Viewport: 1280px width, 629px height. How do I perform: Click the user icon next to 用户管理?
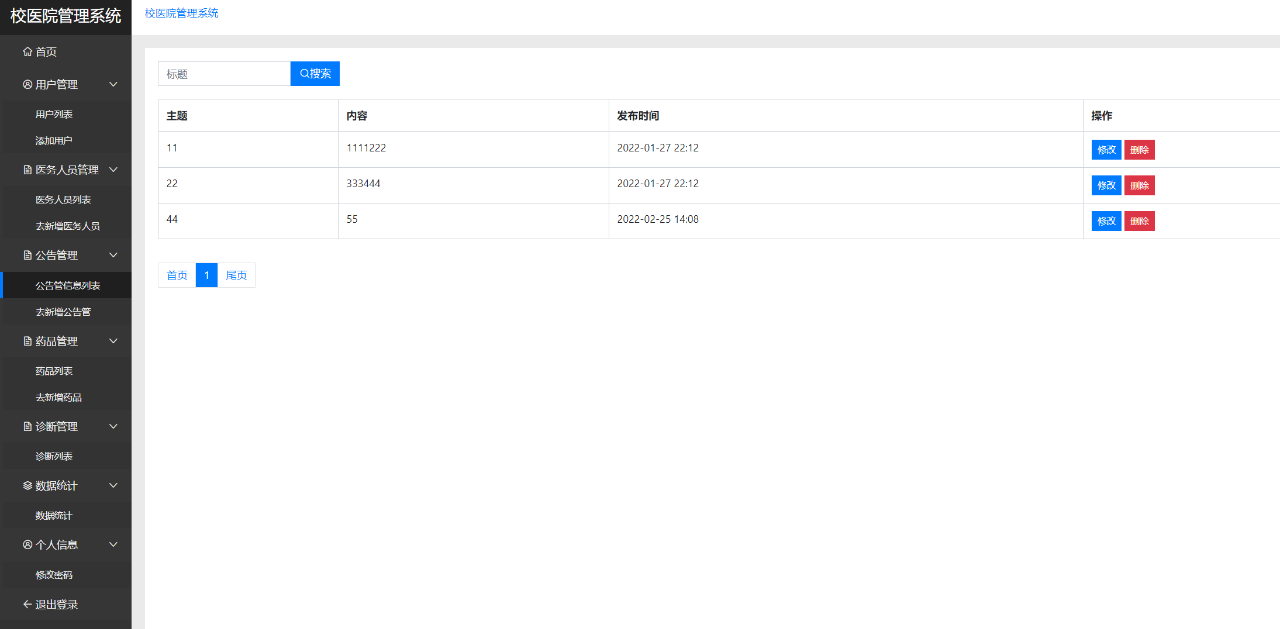pyautogui.click(x=27, y=85)
